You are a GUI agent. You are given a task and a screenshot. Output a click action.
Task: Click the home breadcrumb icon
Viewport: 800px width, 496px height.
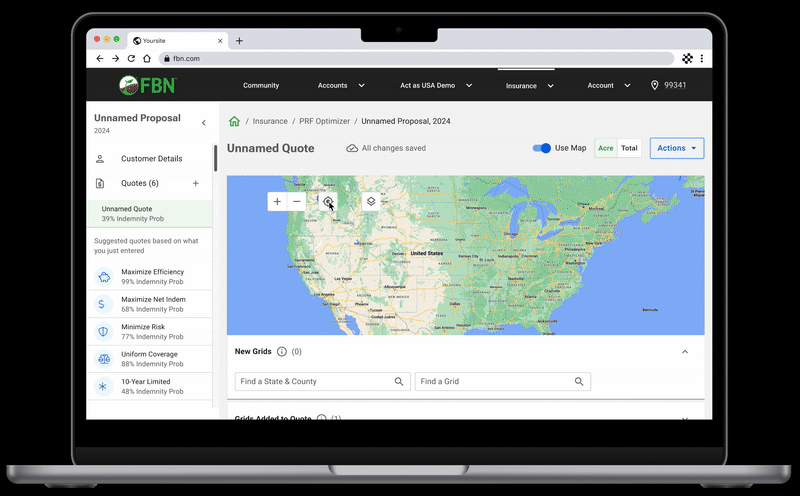[x=234, y=121]
